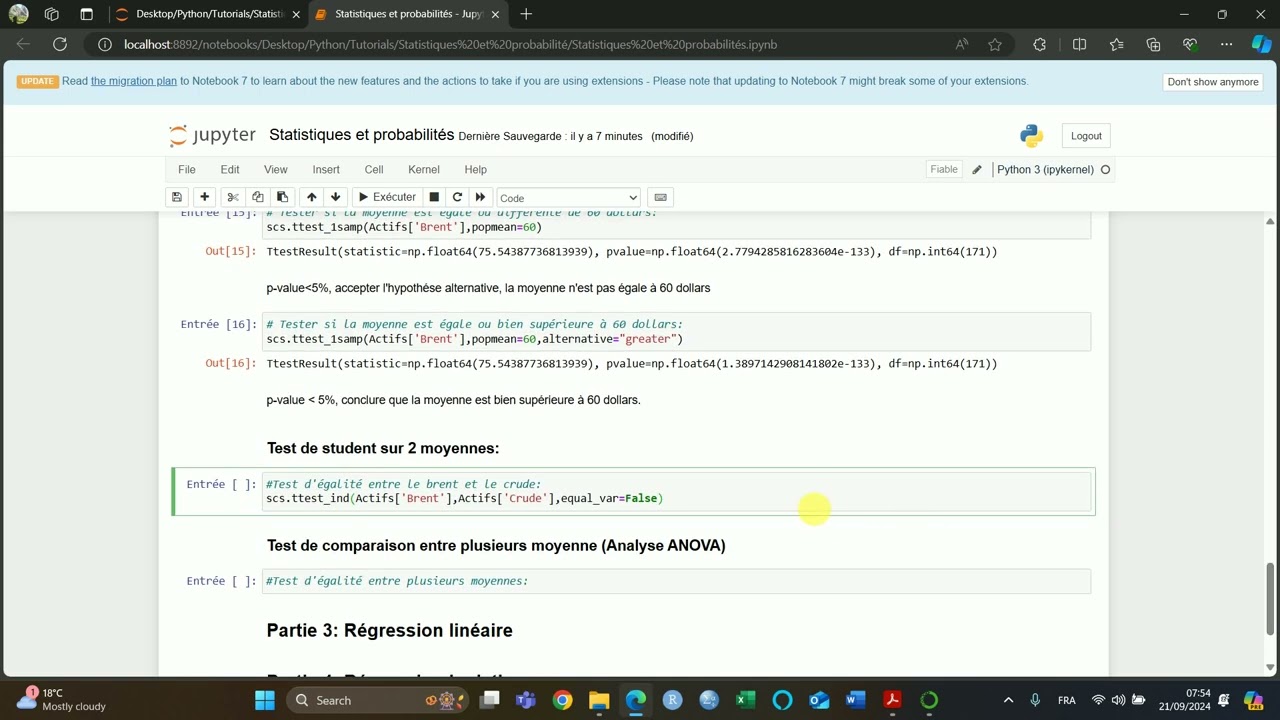This screenshot has height=720, width=1280.
Task: Open the Copilot sidebar icon in Edge
Action: (x=1262, y=44)
